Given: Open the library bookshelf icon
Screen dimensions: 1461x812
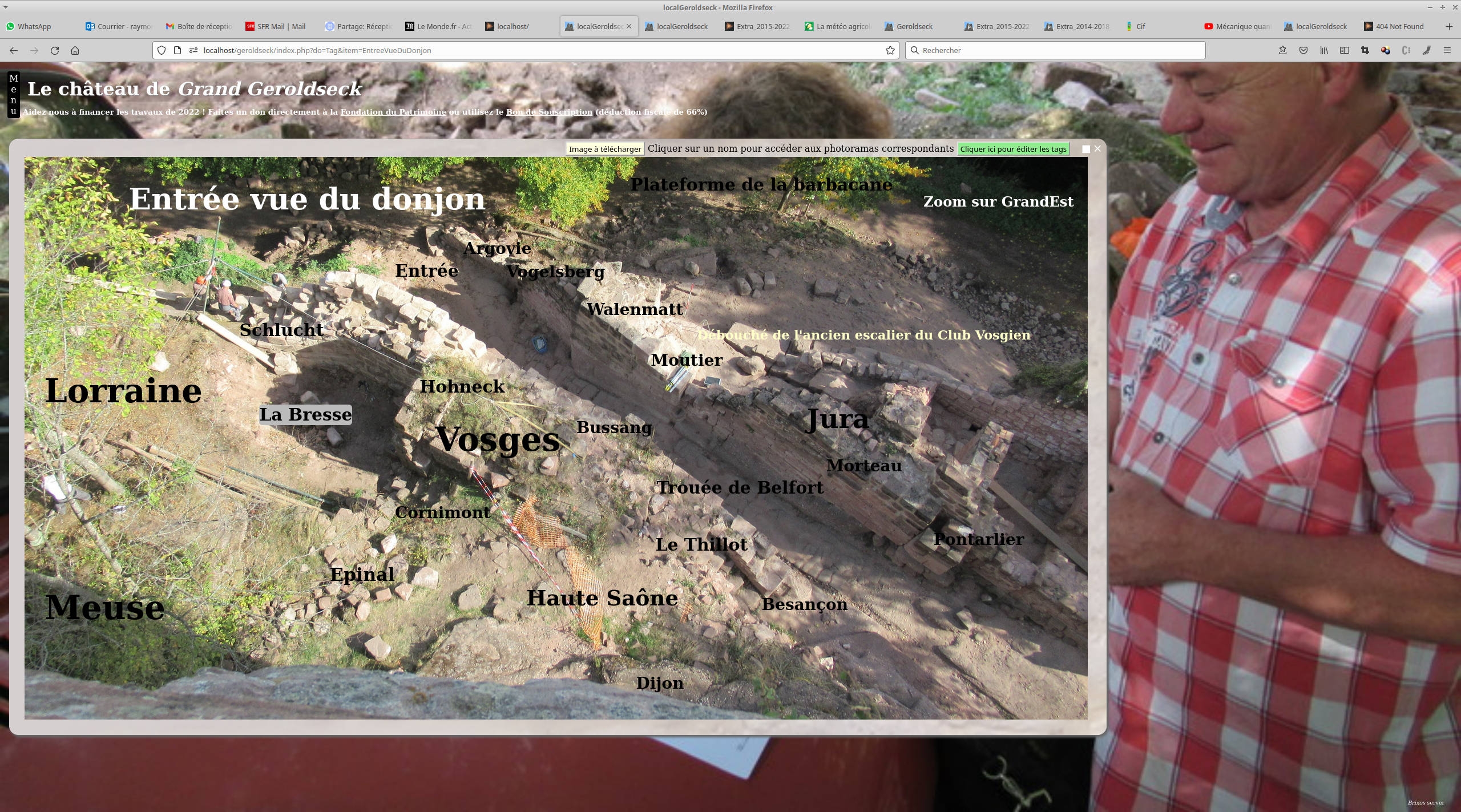Looking at the screenshot, I should [x=1324, y=50].
